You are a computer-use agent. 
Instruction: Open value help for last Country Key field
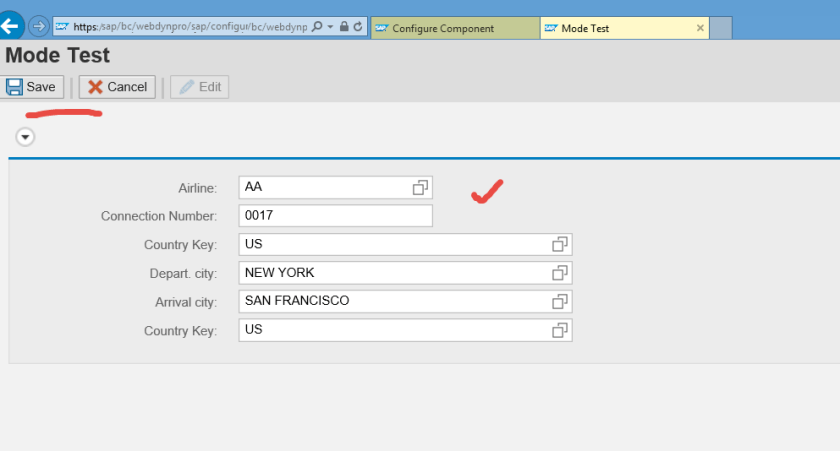coord(560,329)
